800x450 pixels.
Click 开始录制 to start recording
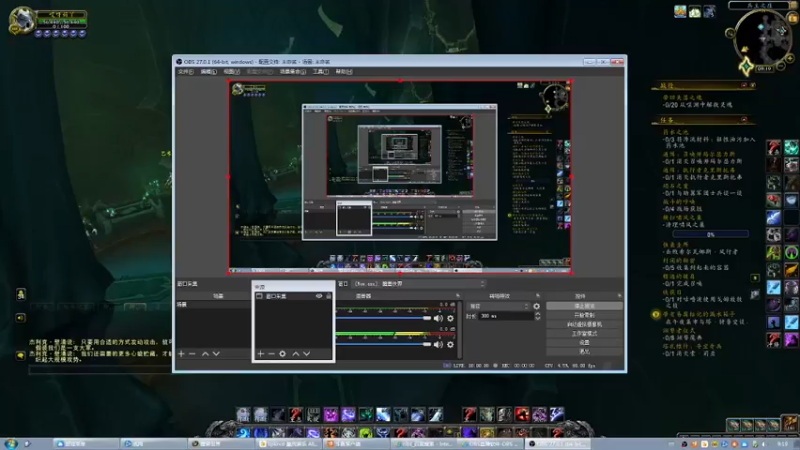tap(584, 315)
